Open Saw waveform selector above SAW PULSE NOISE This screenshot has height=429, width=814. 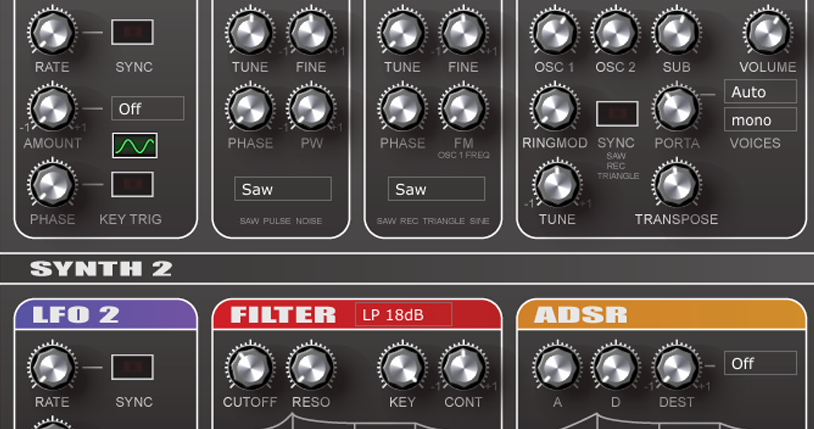283,189
